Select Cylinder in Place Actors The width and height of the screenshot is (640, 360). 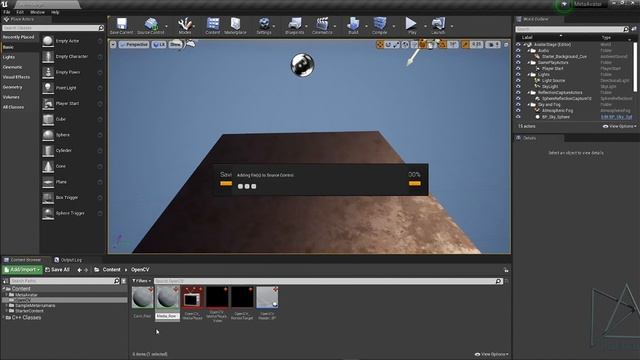[x=72, y=151]
